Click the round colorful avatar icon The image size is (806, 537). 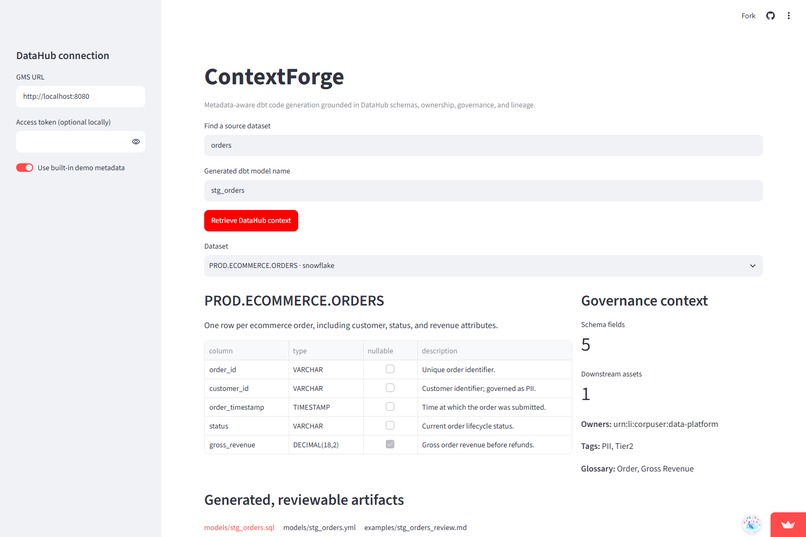(752, 524)
